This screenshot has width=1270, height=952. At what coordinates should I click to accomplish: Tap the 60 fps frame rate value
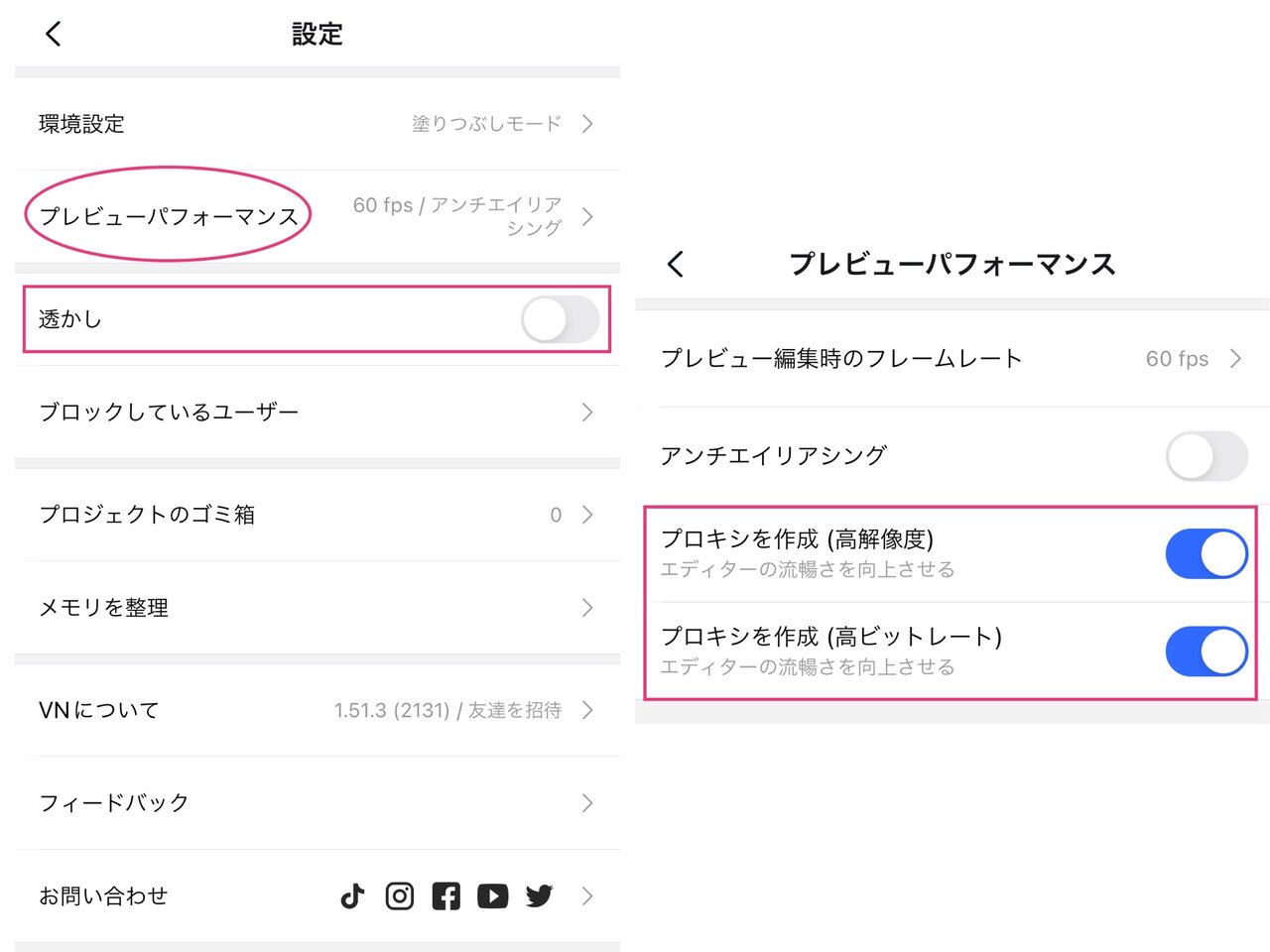(1178, 359)
